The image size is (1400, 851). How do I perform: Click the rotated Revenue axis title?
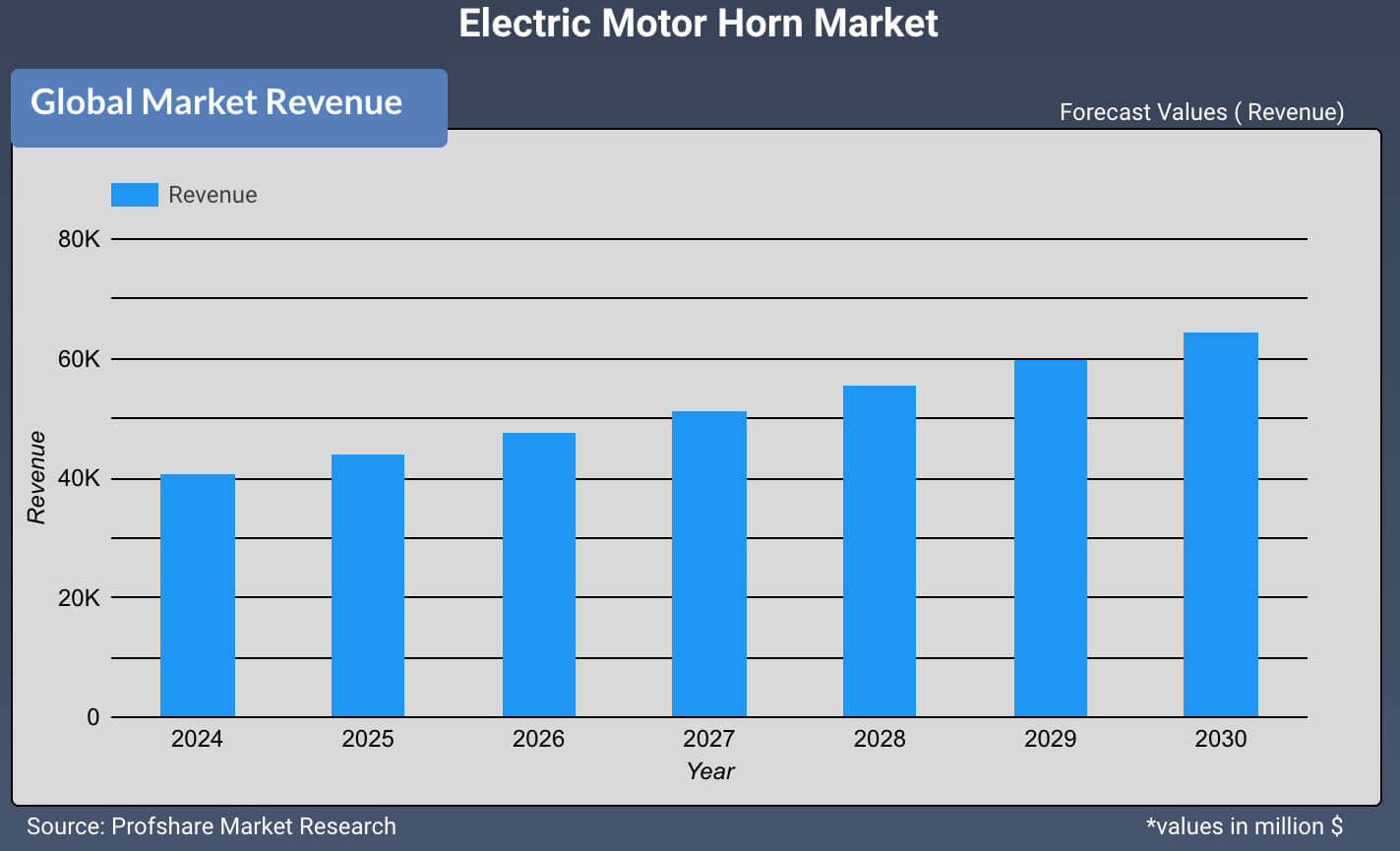[36, 477]
